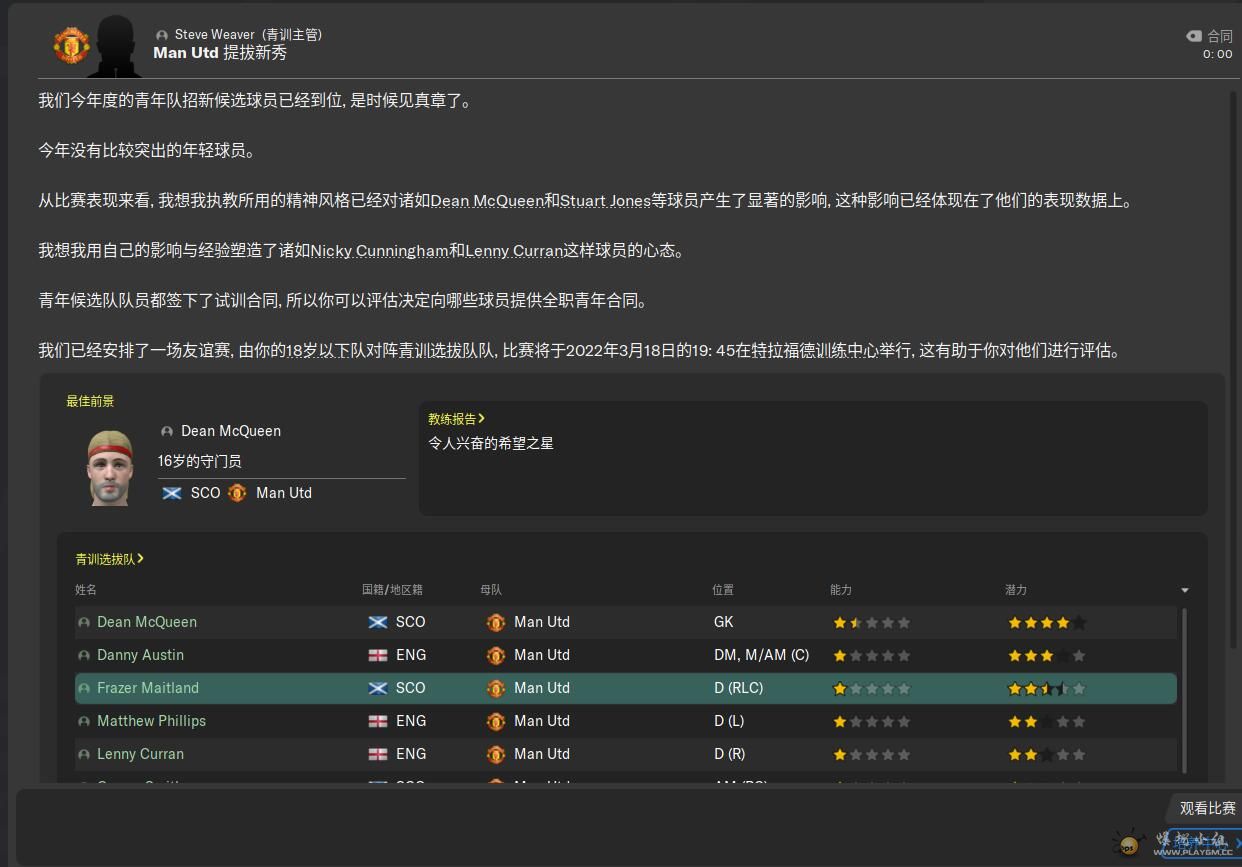Click Man Utd crest in Matthew Phillips row
Viewport: 1242px width, 867px height.
[495, 721]
